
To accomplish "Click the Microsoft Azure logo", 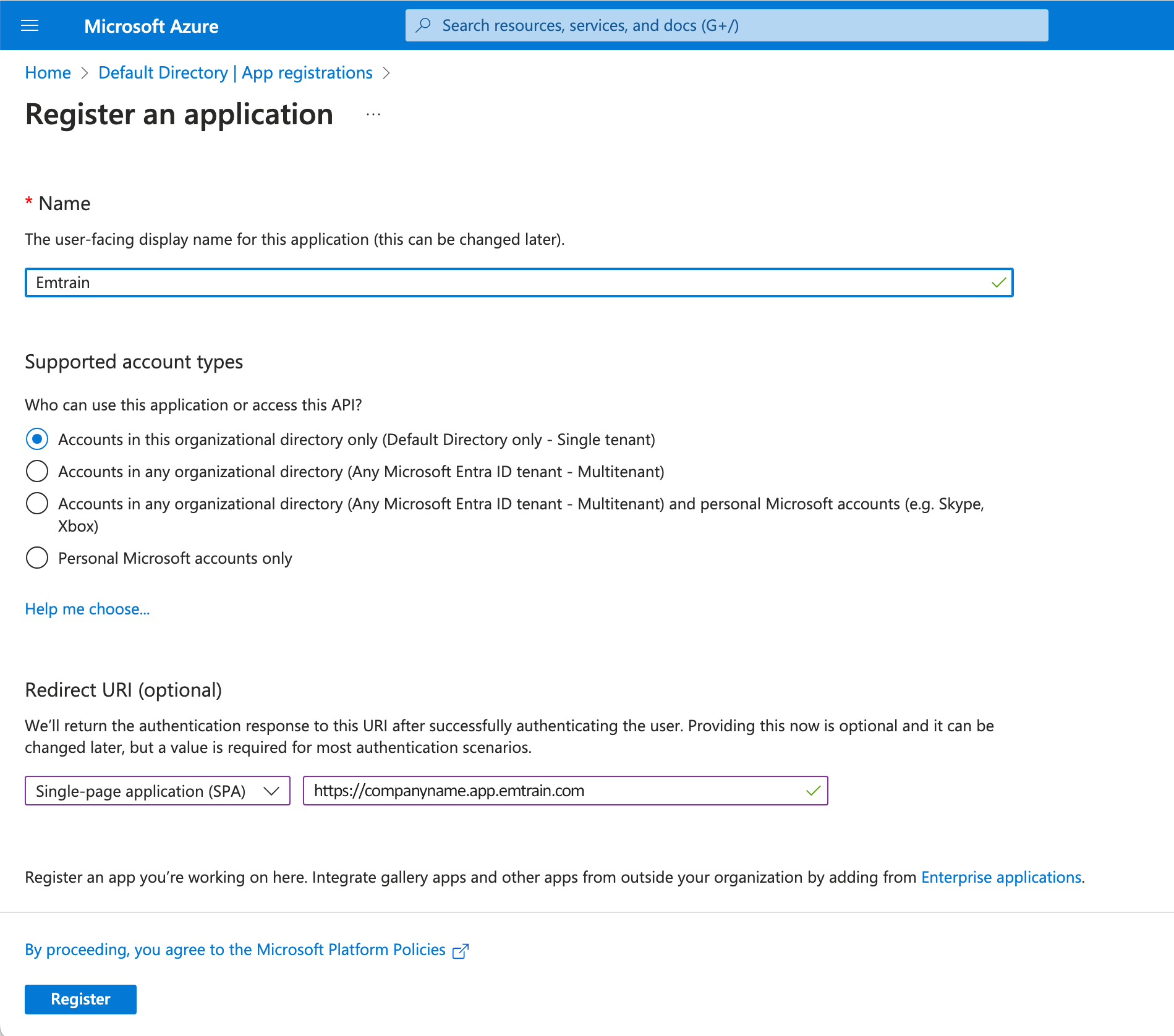I will tap(151, 26).
